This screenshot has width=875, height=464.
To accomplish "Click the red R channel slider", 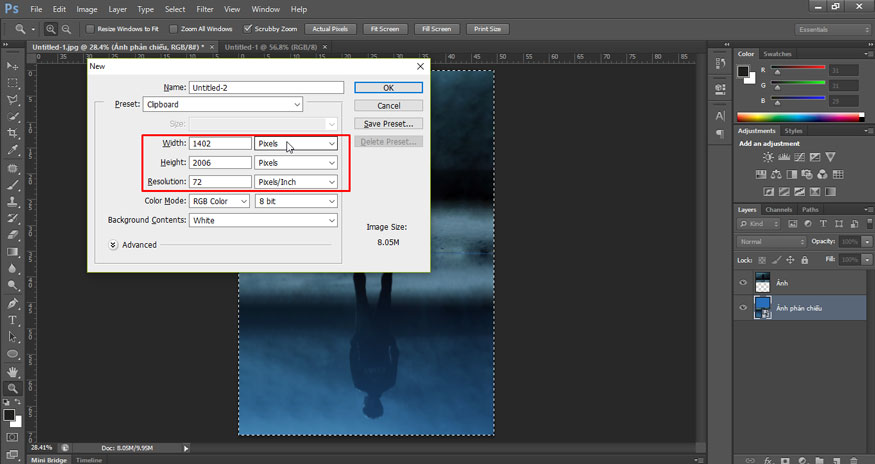I will click(x=798, y=68).
